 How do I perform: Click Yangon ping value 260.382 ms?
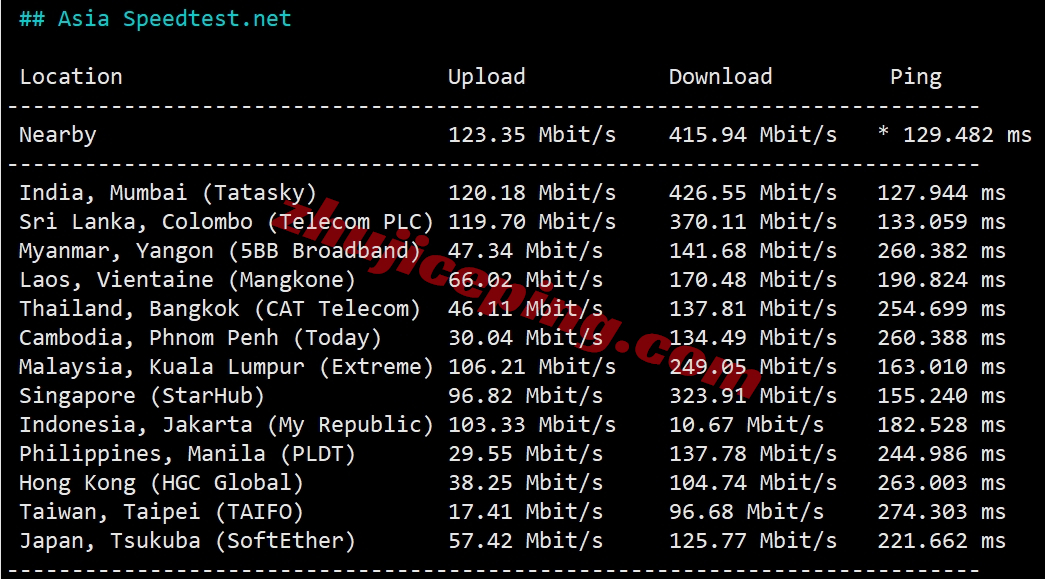pos(942,251)
